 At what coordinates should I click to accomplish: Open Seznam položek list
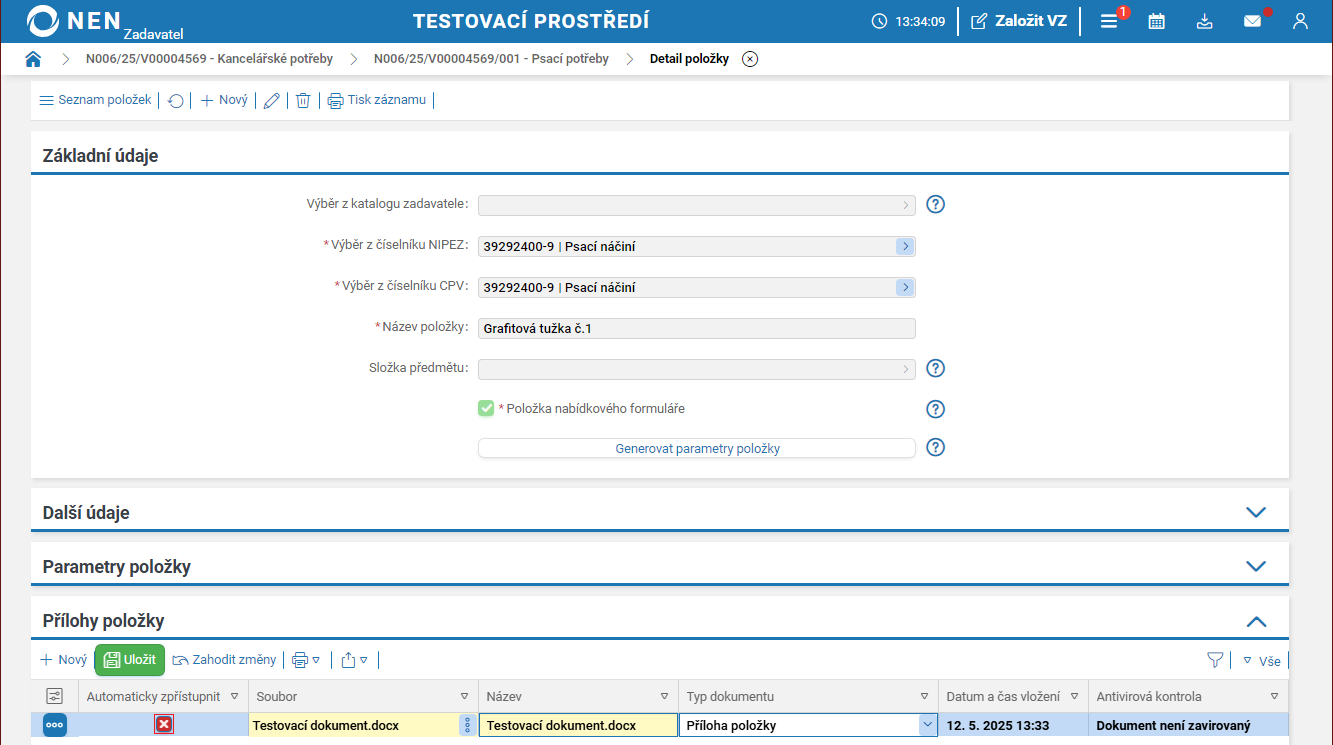(95, 100)
